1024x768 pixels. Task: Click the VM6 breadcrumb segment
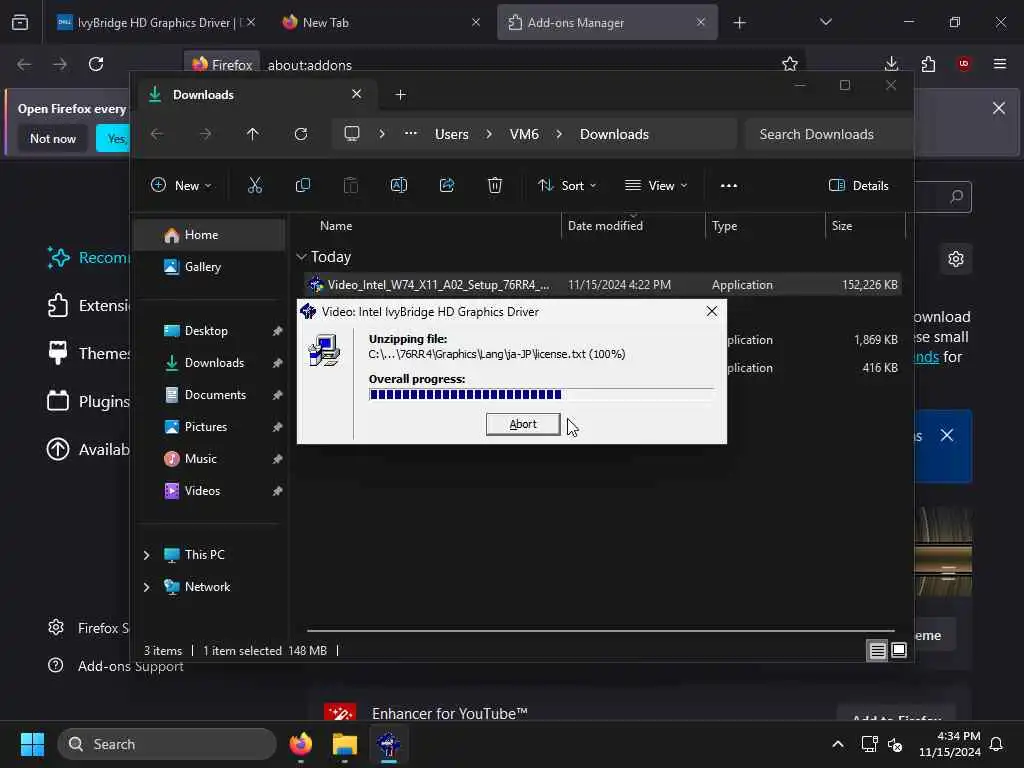[524, 134]
